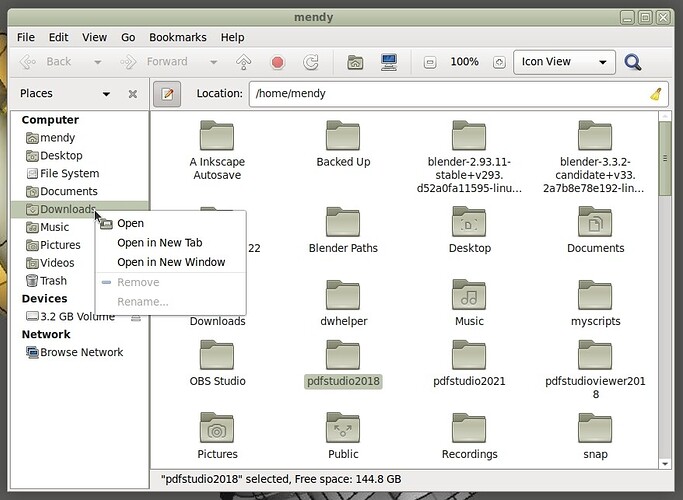Select the Backed Up folder
Screen dimensions: 683x500
tap(343, 144)
